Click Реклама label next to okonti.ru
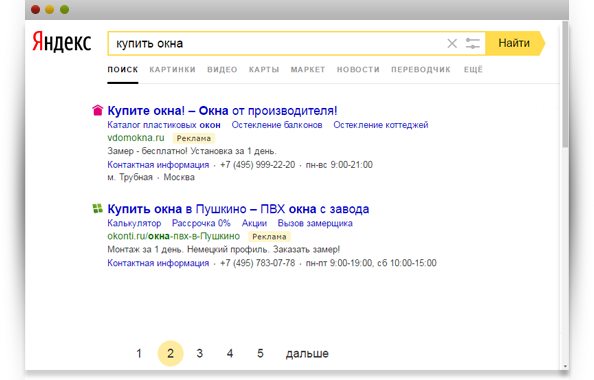Image resolution: width=594 pixels, height=380 pixels. [269, 237]
